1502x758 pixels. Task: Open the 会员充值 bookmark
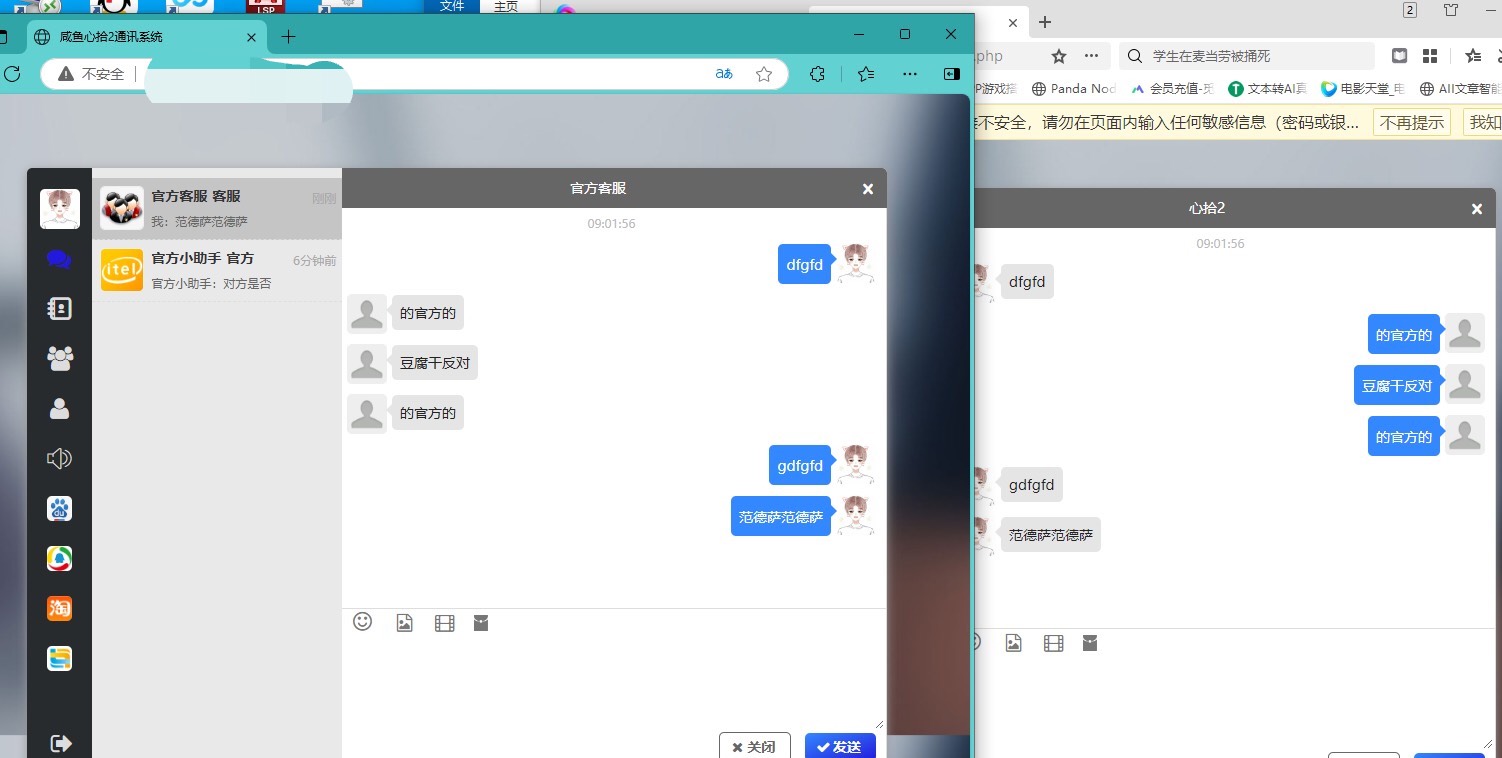[x=1172, y=88]
